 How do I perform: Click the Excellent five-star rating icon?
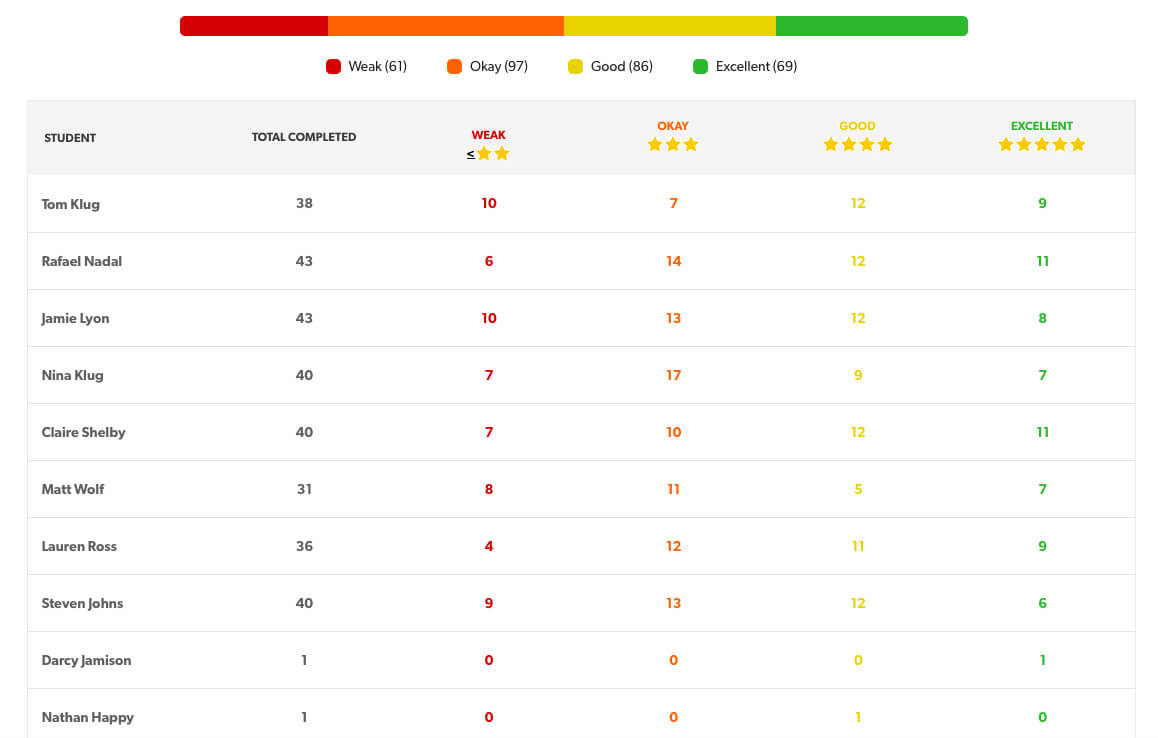1041,144
